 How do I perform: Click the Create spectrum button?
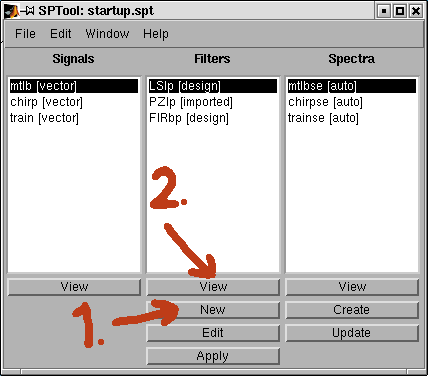[x=352, y=310]
